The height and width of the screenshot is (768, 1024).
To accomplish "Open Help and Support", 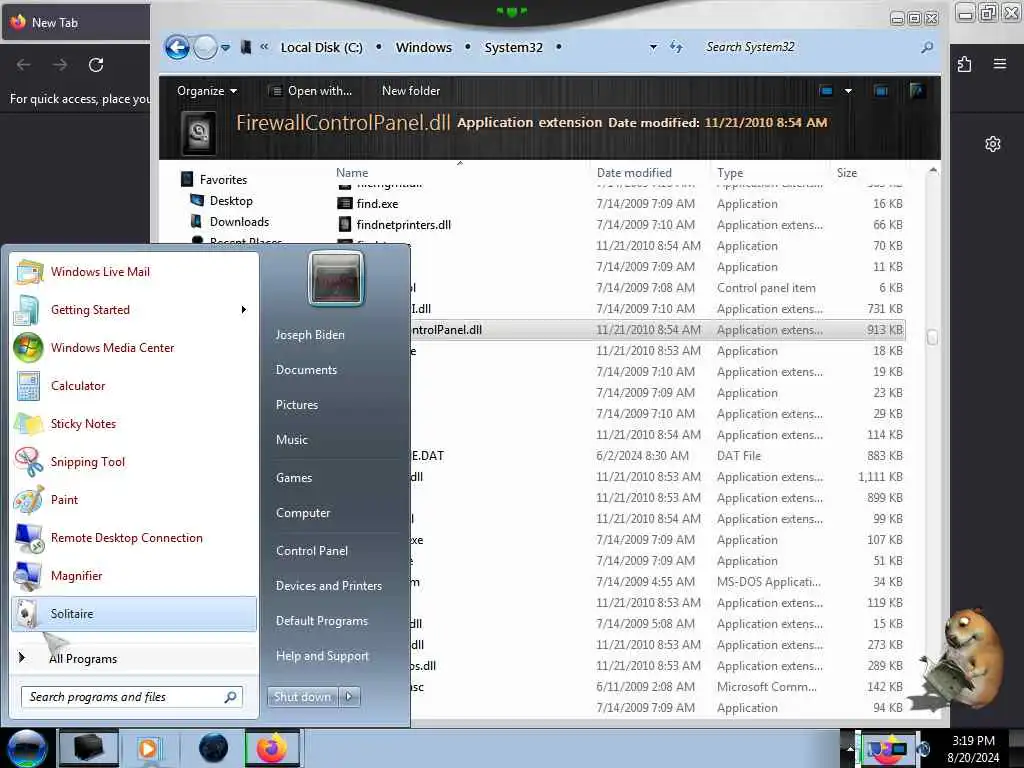I will click(322, 656).
